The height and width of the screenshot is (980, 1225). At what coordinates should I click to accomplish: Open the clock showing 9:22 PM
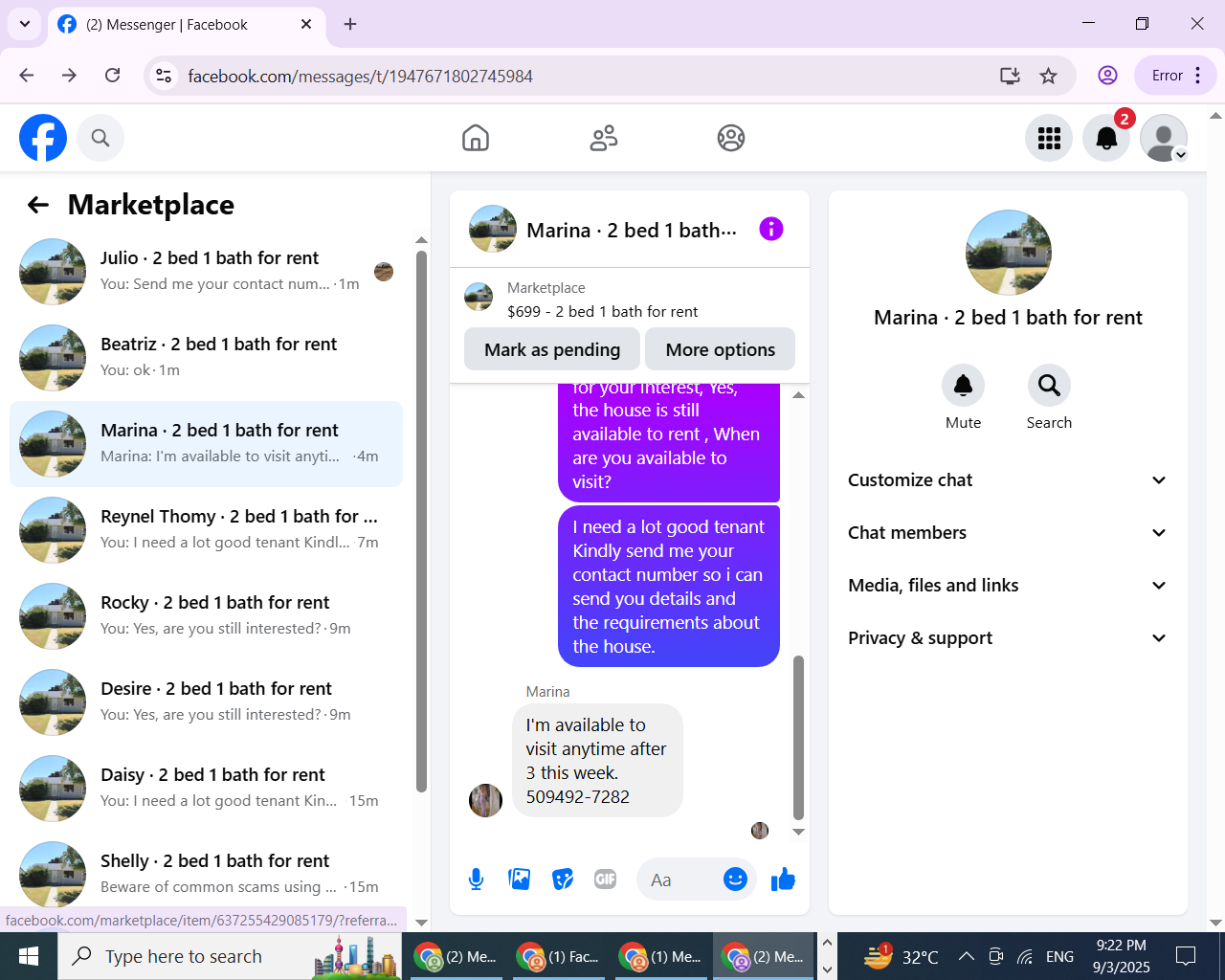click(1122, 956)
